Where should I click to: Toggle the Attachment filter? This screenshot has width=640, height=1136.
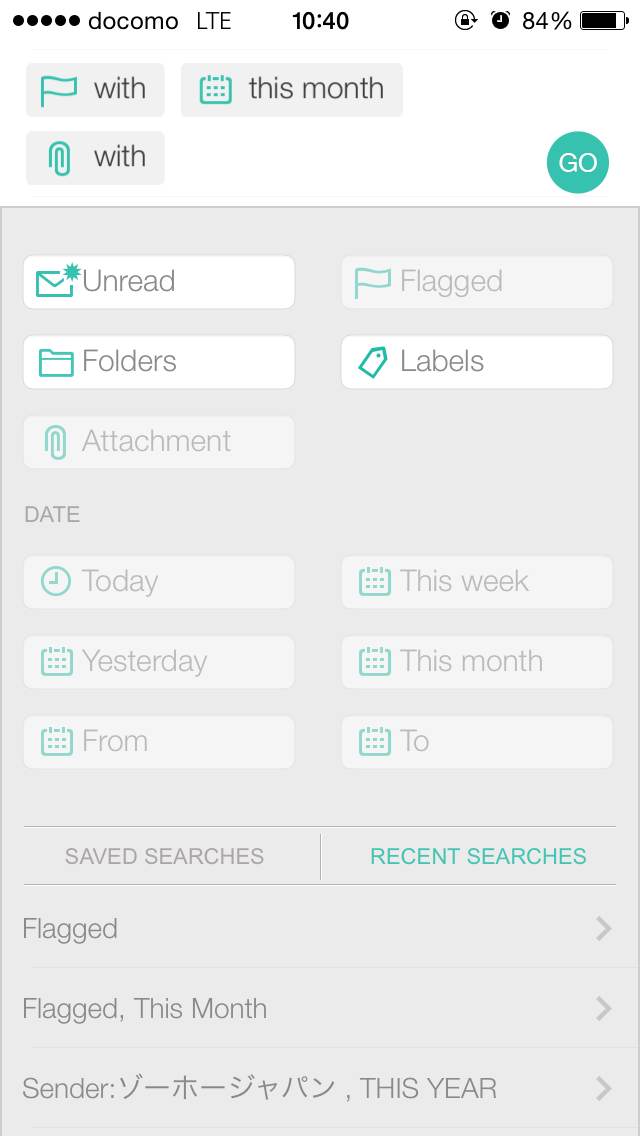tap(159, 442)
